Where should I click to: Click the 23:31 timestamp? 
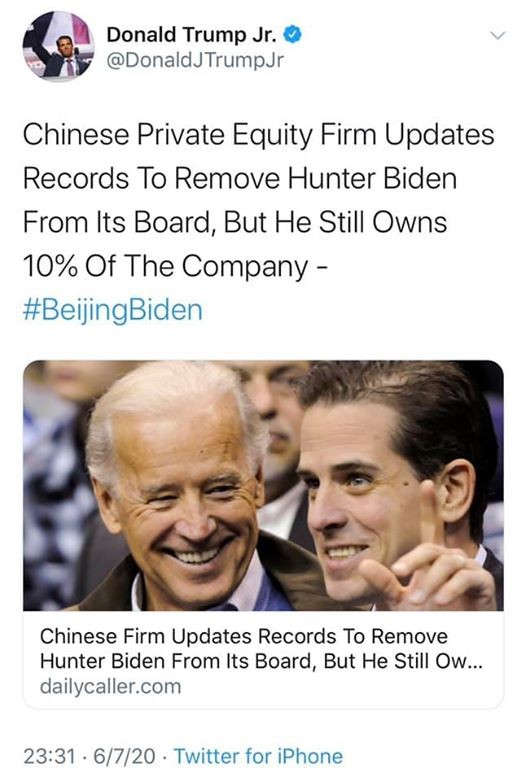pyautogui.click(x=49, y=756)
